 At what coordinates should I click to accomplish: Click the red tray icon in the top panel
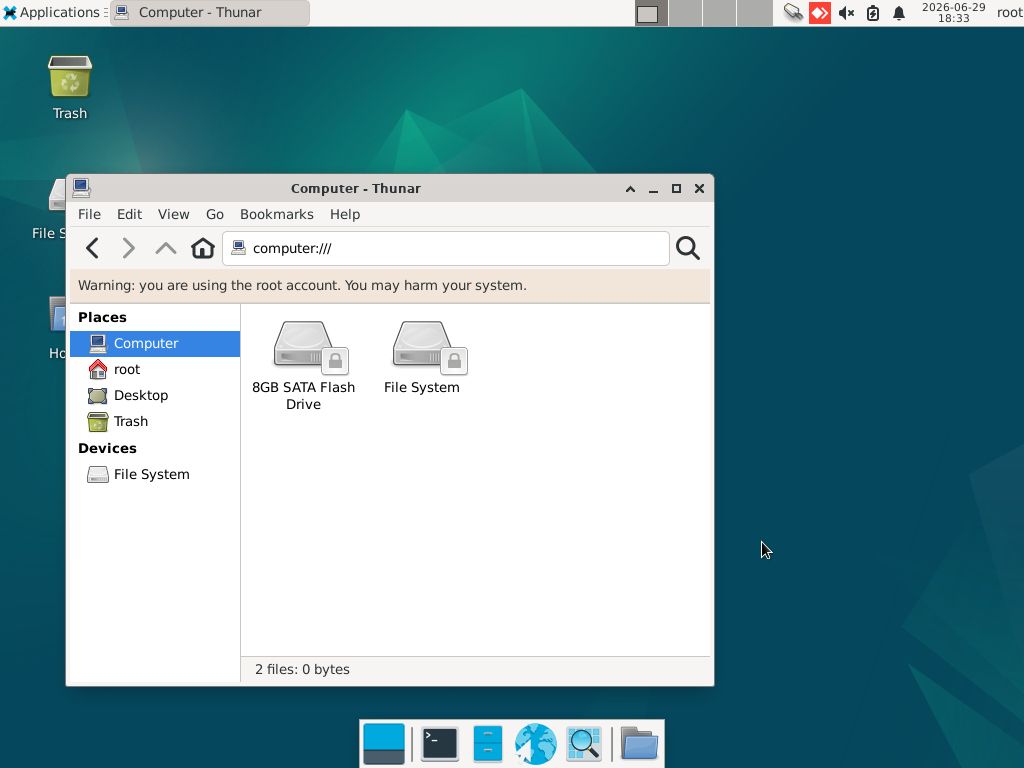click(820, 13)
